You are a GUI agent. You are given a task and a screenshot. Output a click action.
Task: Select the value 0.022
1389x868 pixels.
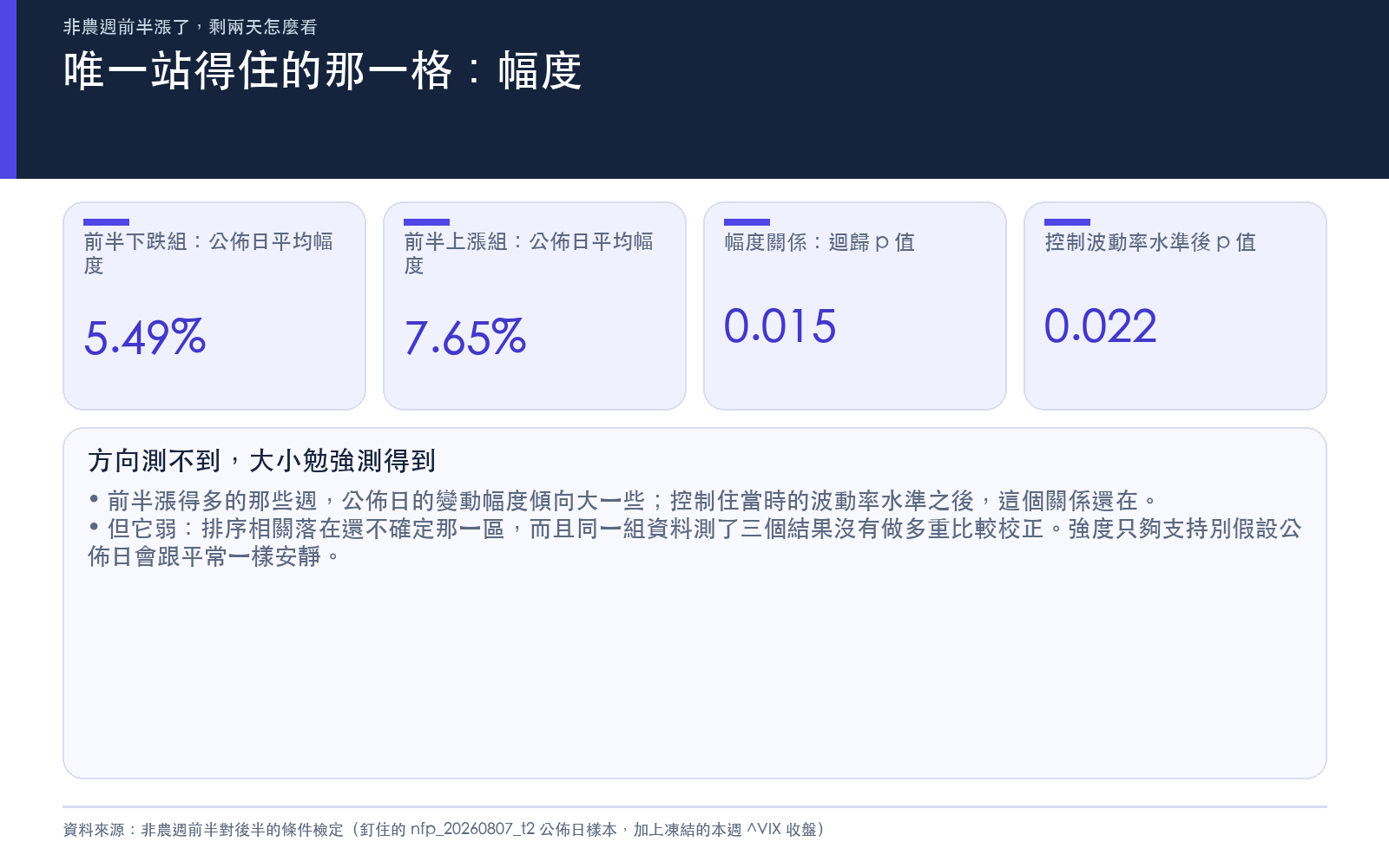click(x=1100, y=326)
